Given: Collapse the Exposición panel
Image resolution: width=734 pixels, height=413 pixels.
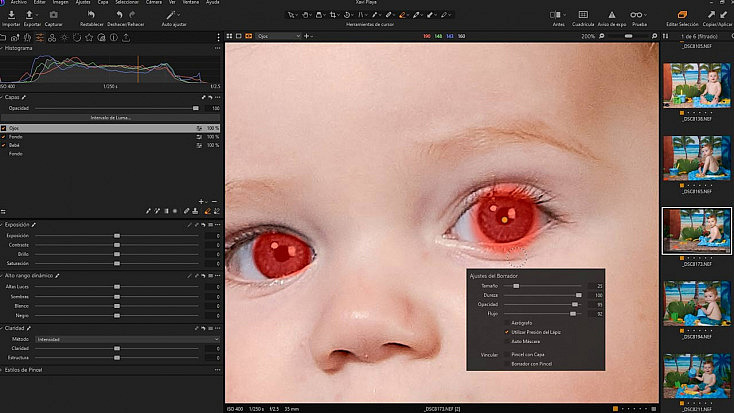Looking at the screenshot, I should 2,225.
